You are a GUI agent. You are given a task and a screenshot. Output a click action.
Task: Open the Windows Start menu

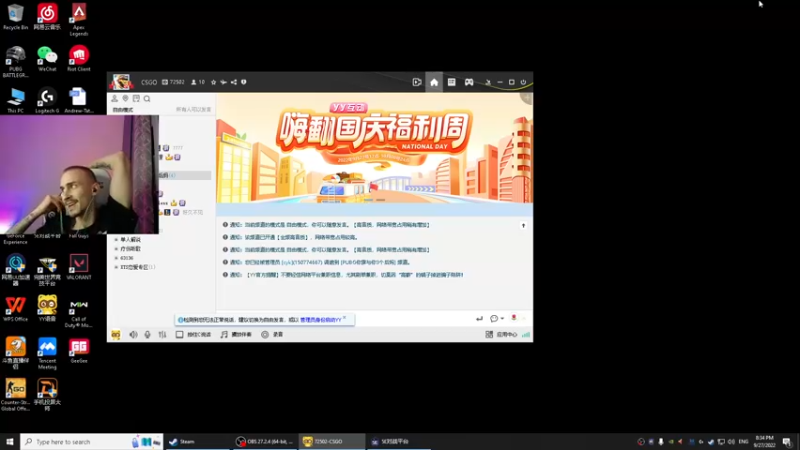pos(10,442)
